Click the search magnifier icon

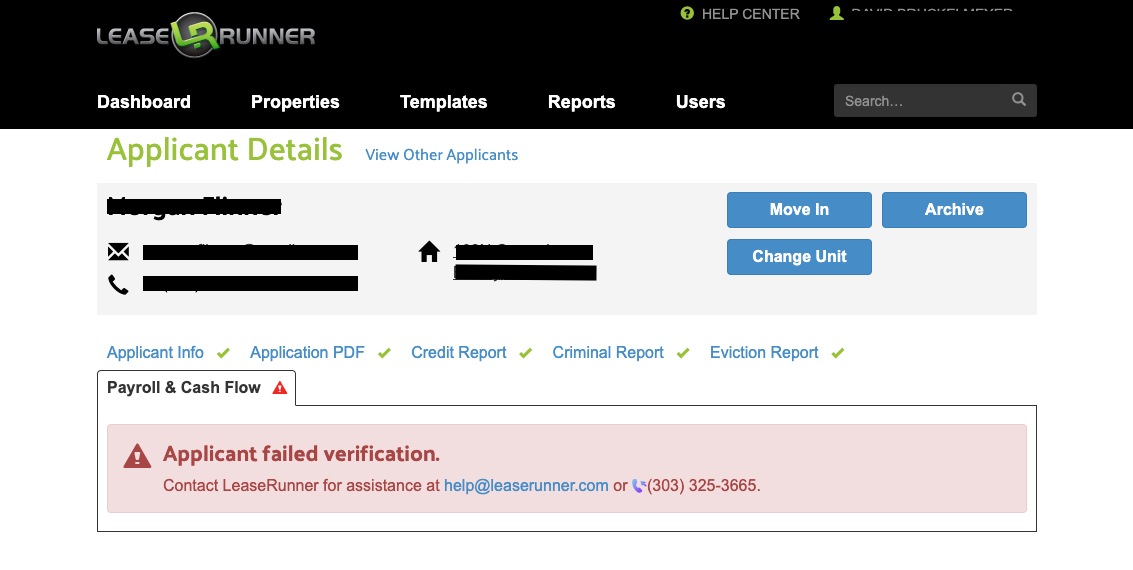1019,100
